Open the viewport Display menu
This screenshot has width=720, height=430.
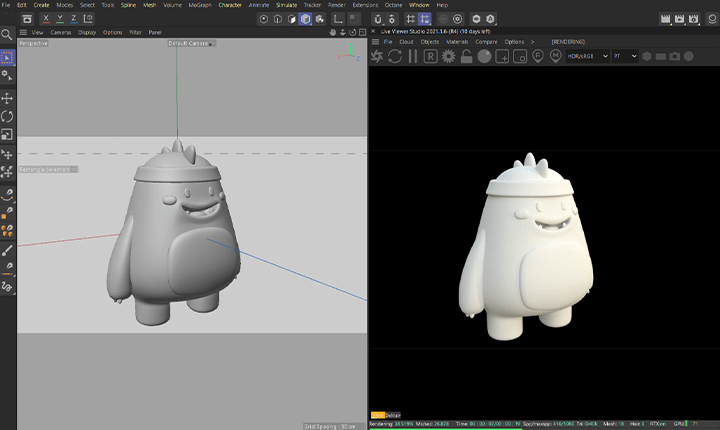pyautogui.click(x=87, y=32)
